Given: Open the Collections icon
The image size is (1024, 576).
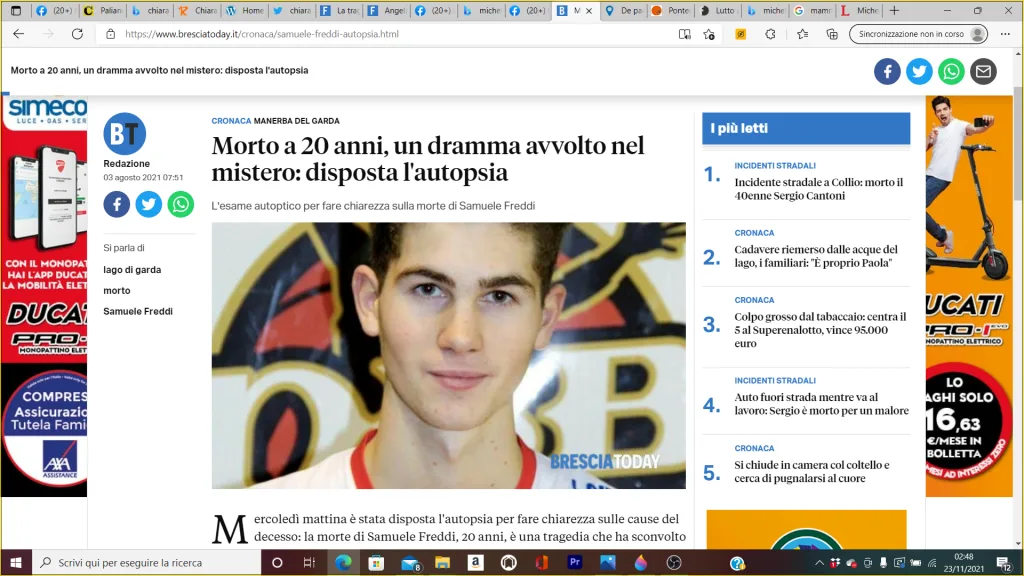Looking at the screenshot, I should pos(832,34).
